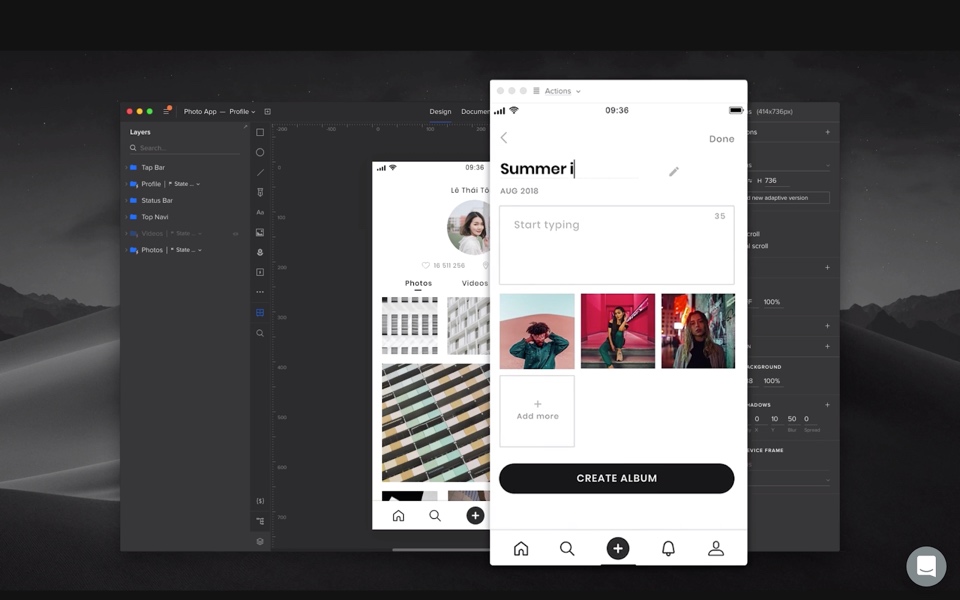Expand the Tap Bar layer group
Screen dimensions: 960x600
(126, 167)
